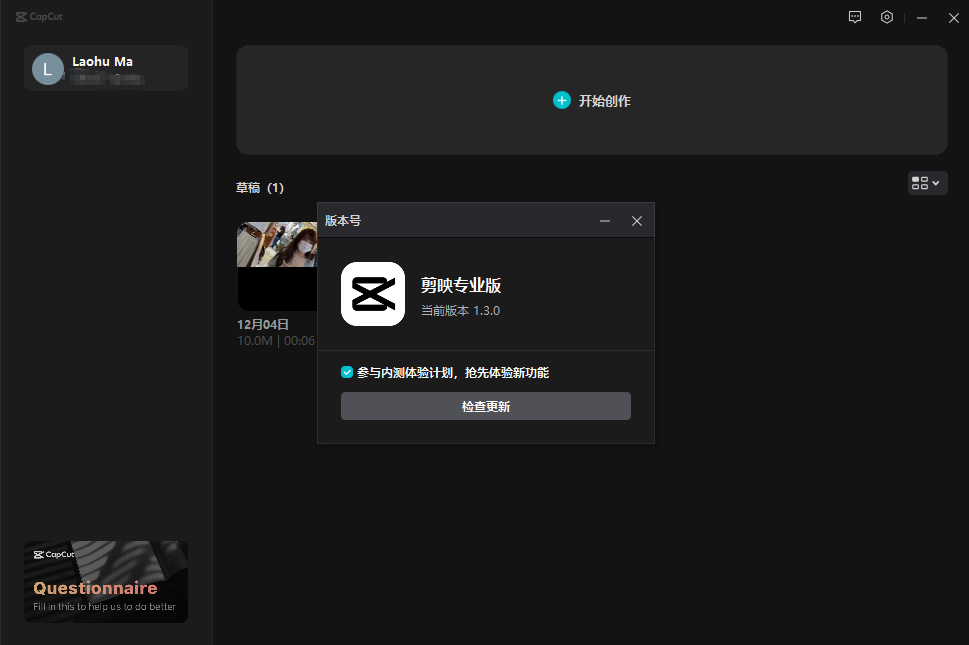
Task: Click the plus icon next to 开始创作
Action: tap(562, 100)
